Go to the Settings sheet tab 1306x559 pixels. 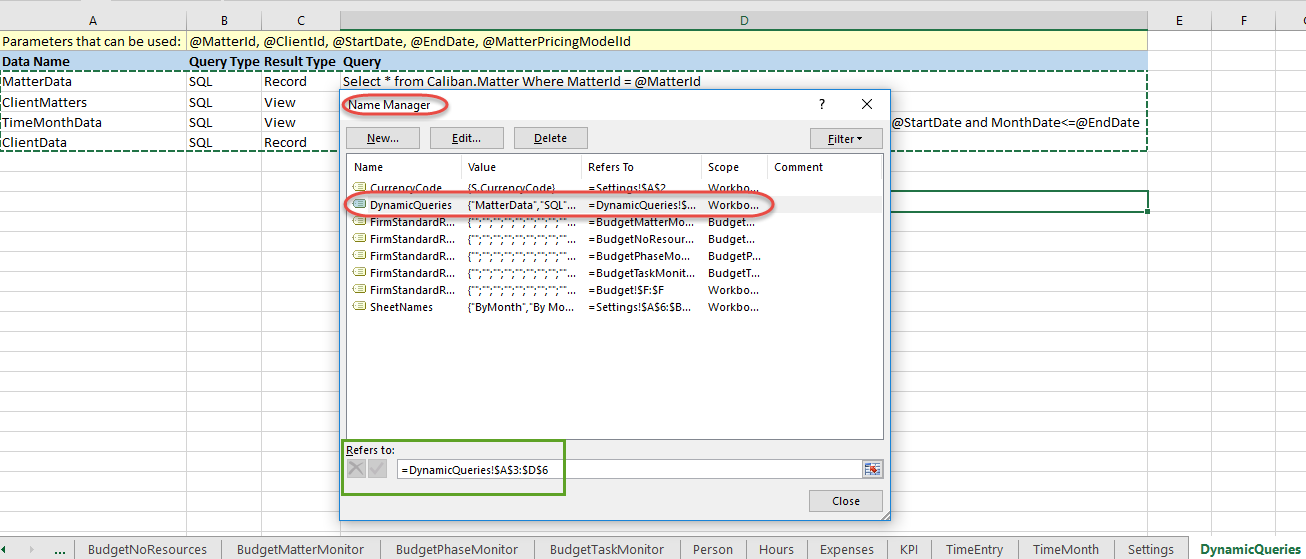1150,549
